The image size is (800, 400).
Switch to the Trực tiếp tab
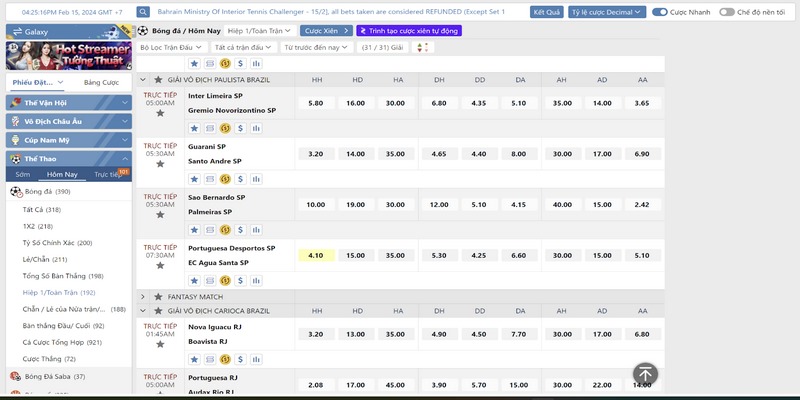108,174
